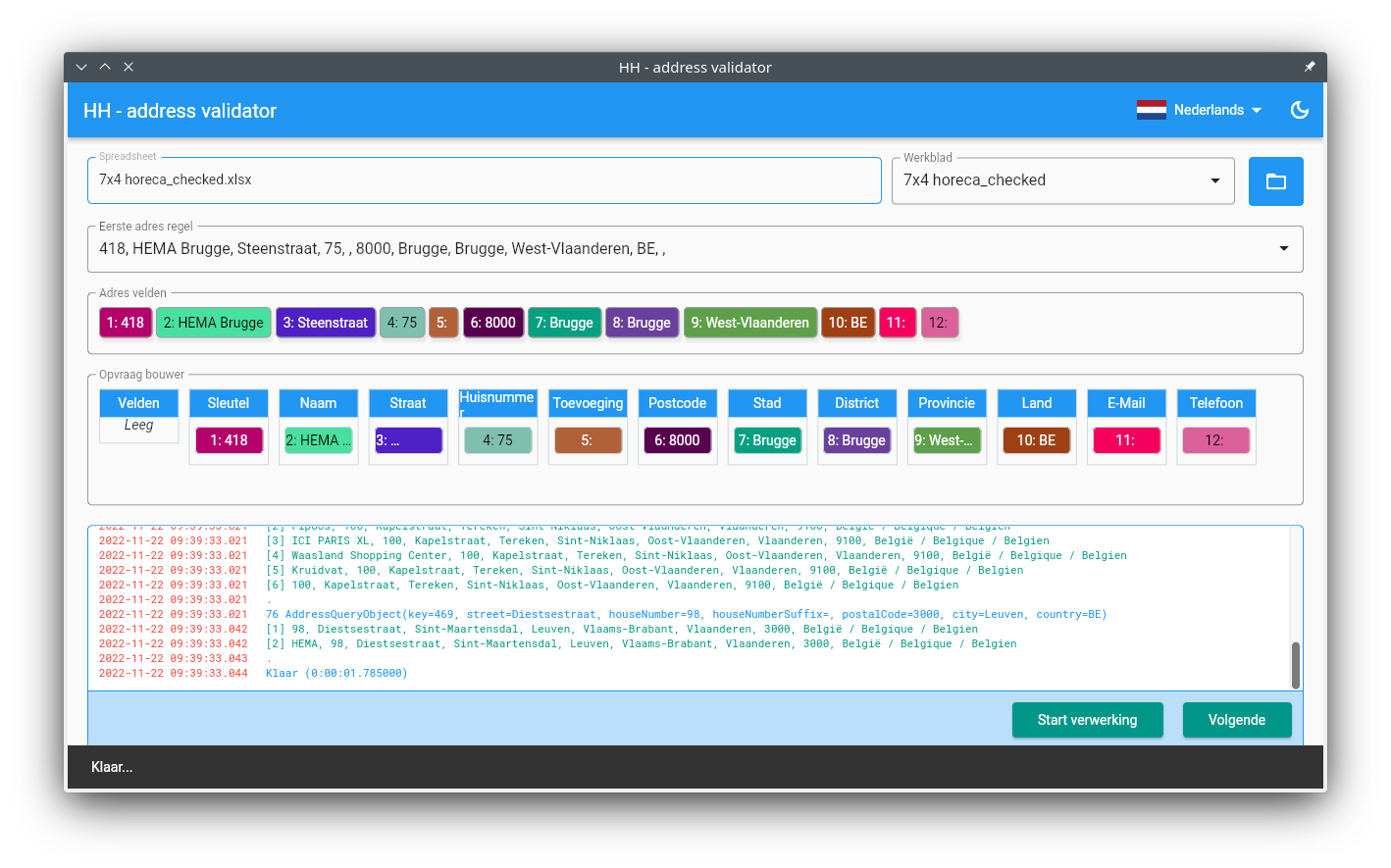Click the Start verwerking button
Image resolution: width=1391 pixels, height=868 pixels.
pyautogui.click(x=1087, y=720)
